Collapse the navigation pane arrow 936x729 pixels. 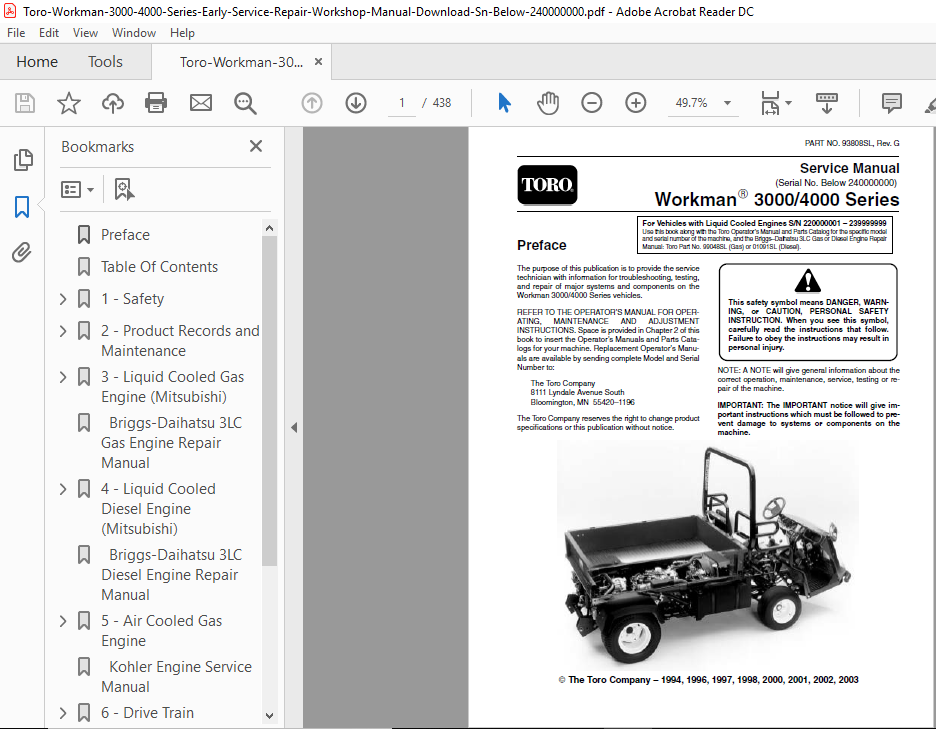(x=294, y=427)
